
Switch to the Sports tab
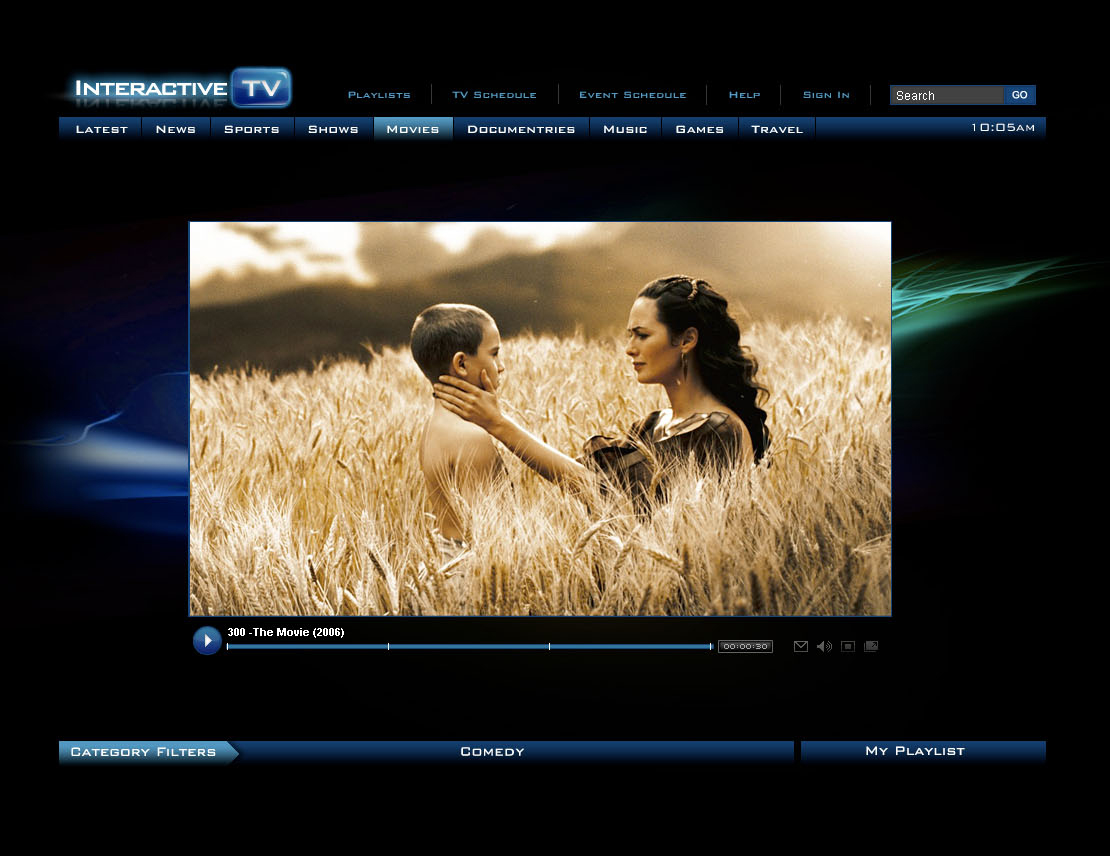pos(252,129)
